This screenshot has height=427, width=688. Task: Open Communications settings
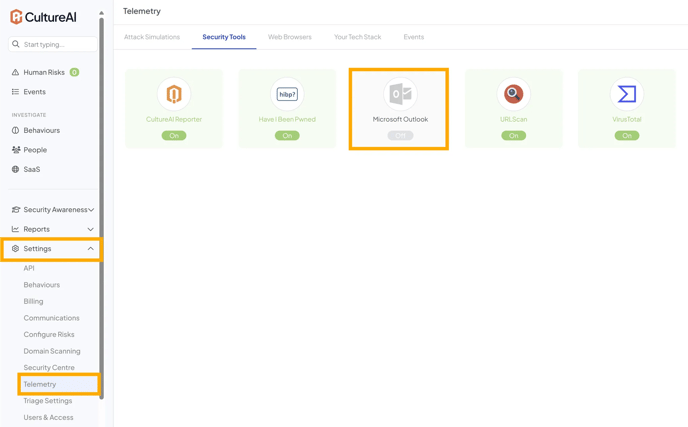click(x=51, y=318)
